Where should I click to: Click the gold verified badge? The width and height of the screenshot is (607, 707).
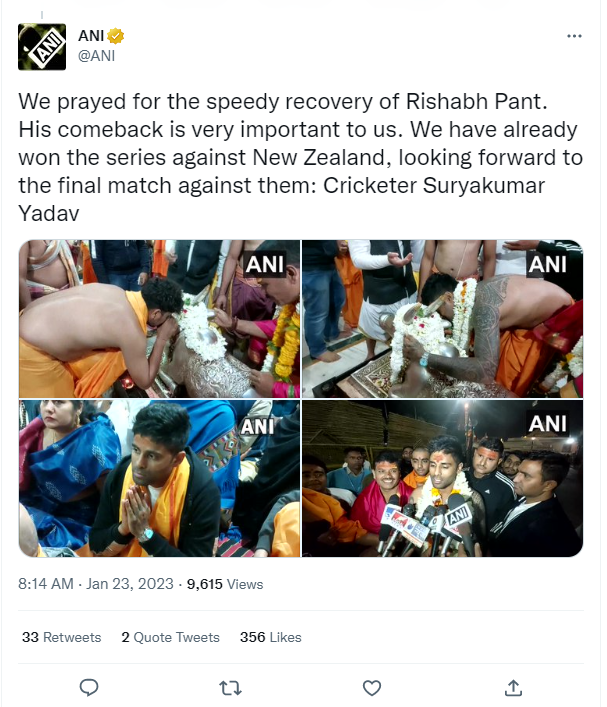tap(116, 36)
